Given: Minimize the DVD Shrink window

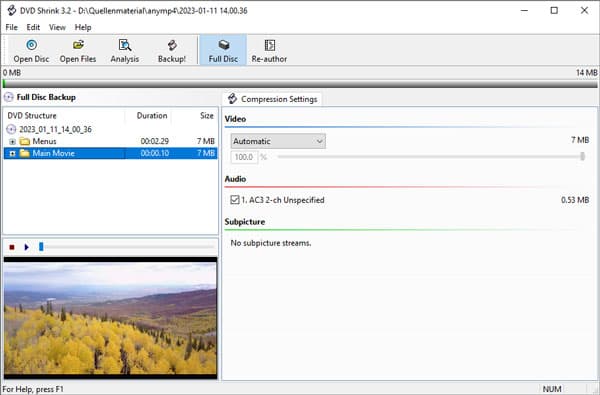Looking at the screenshot, I should (x=524, y=10).
